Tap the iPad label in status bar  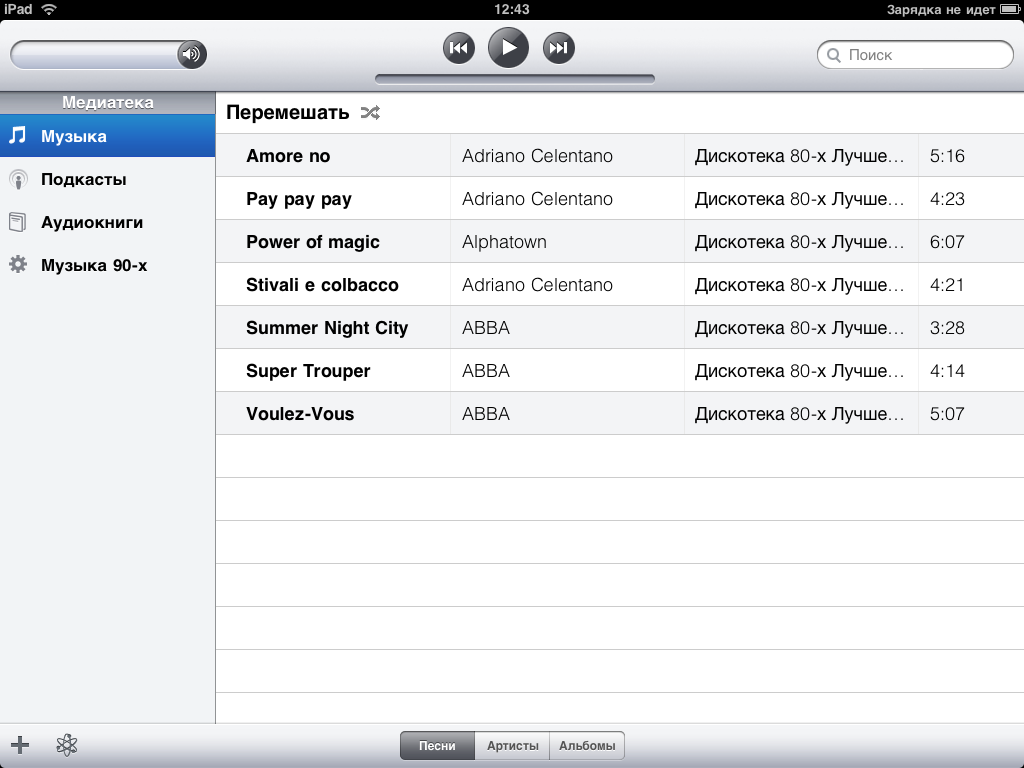pos(18,9)
